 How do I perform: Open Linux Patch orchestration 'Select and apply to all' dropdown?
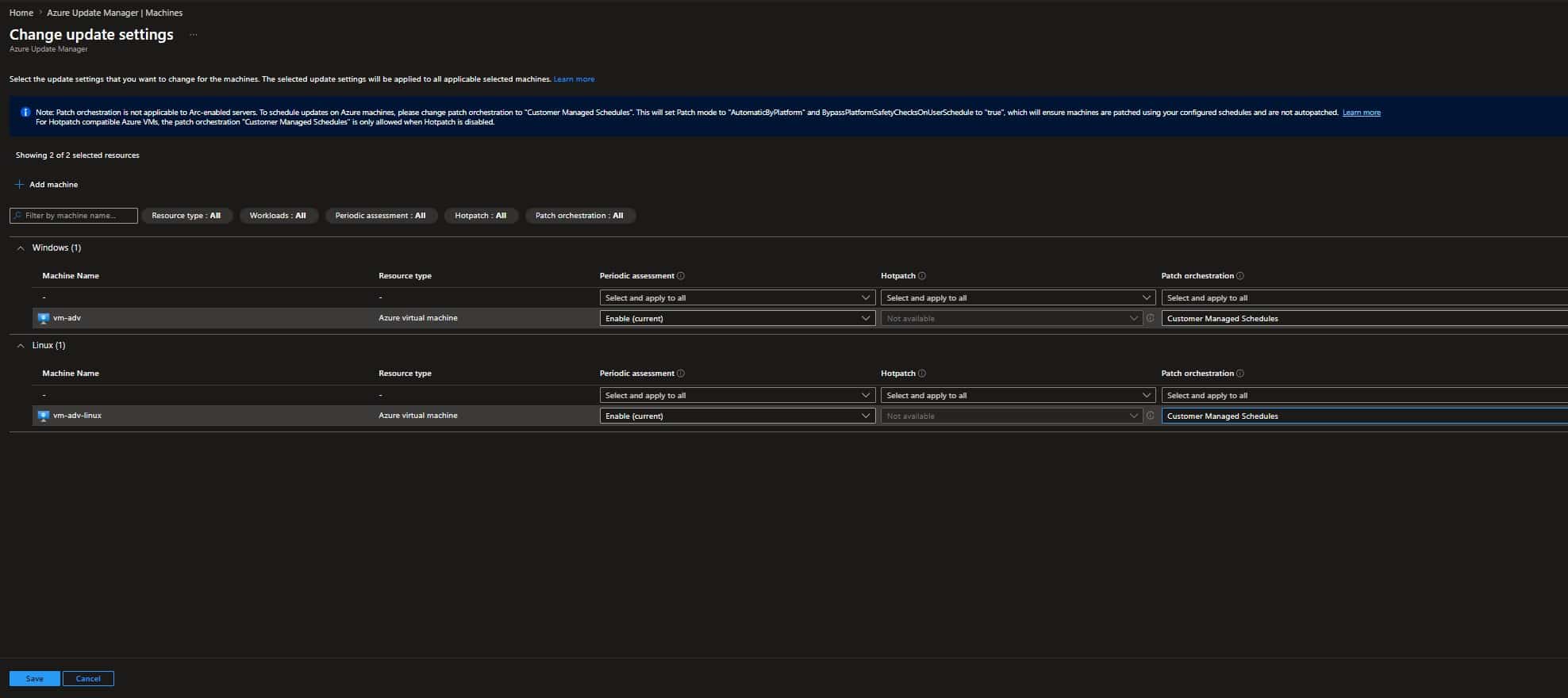tap(1365, 396)
